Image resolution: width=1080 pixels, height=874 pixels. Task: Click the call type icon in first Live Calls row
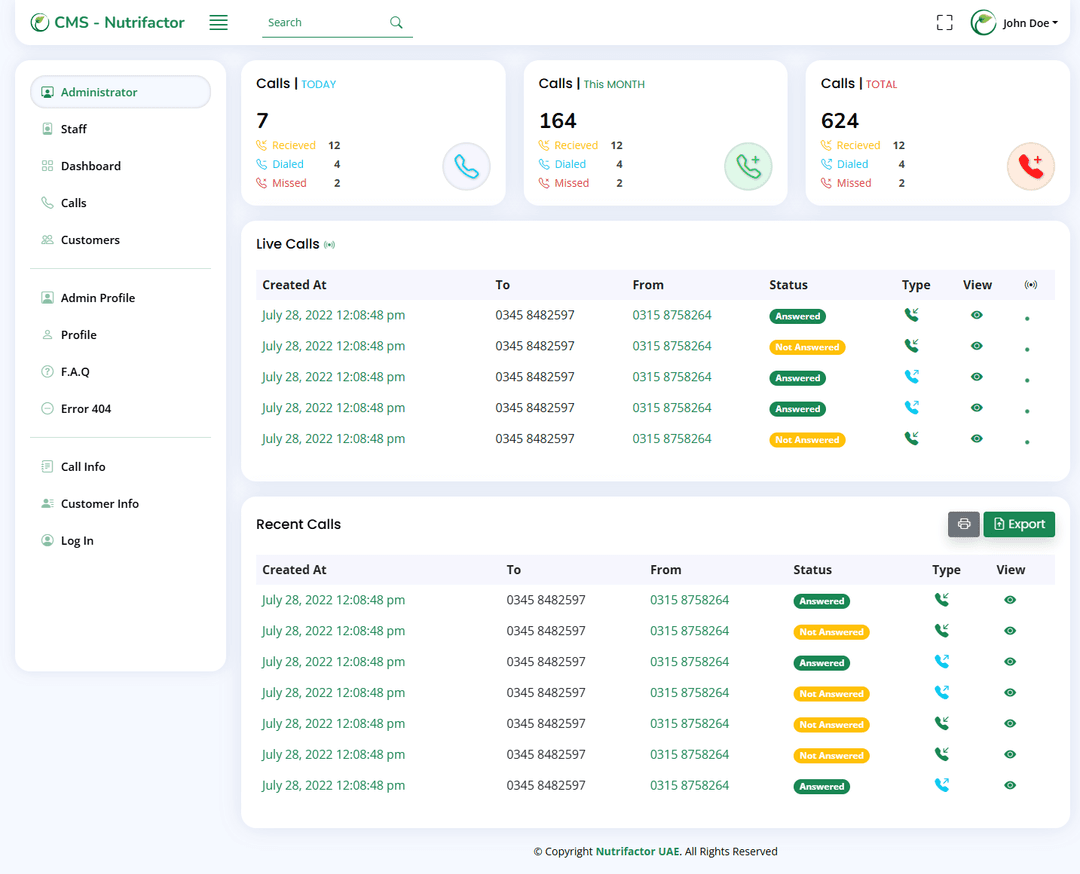(911, 315)
